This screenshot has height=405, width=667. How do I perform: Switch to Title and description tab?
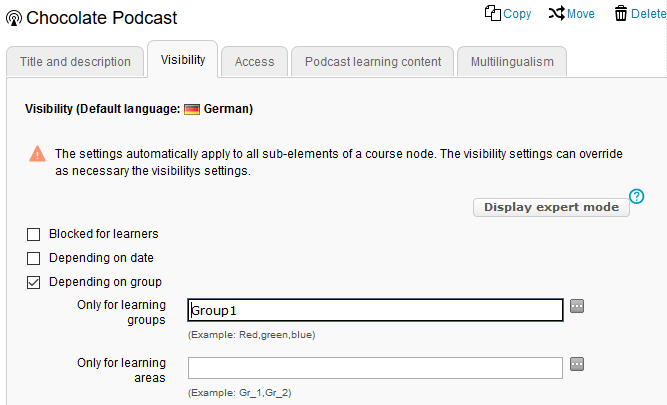tap(75, 62)
